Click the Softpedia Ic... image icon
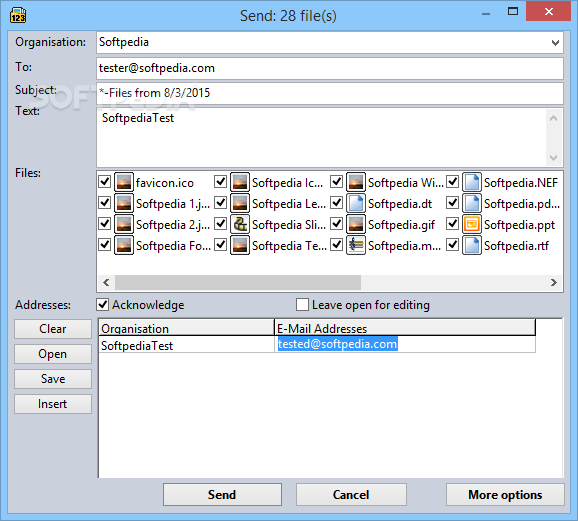 240,182
